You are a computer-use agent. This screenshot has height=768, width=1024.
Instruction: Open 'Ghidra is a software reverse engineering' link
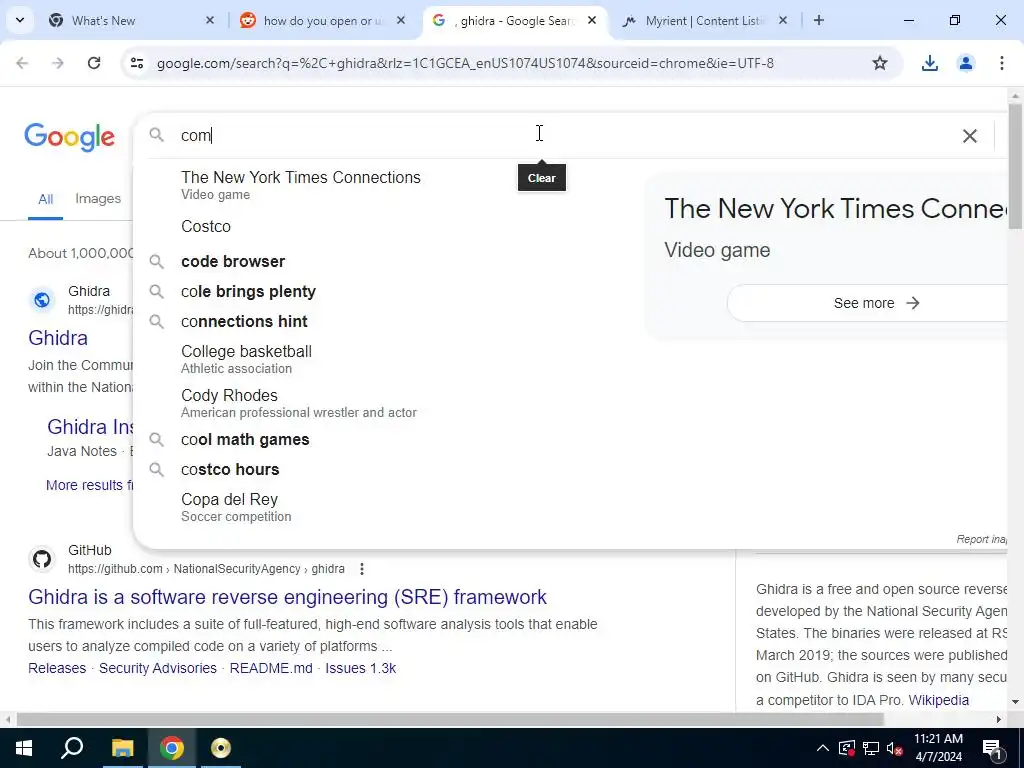[x=287, y=597]
